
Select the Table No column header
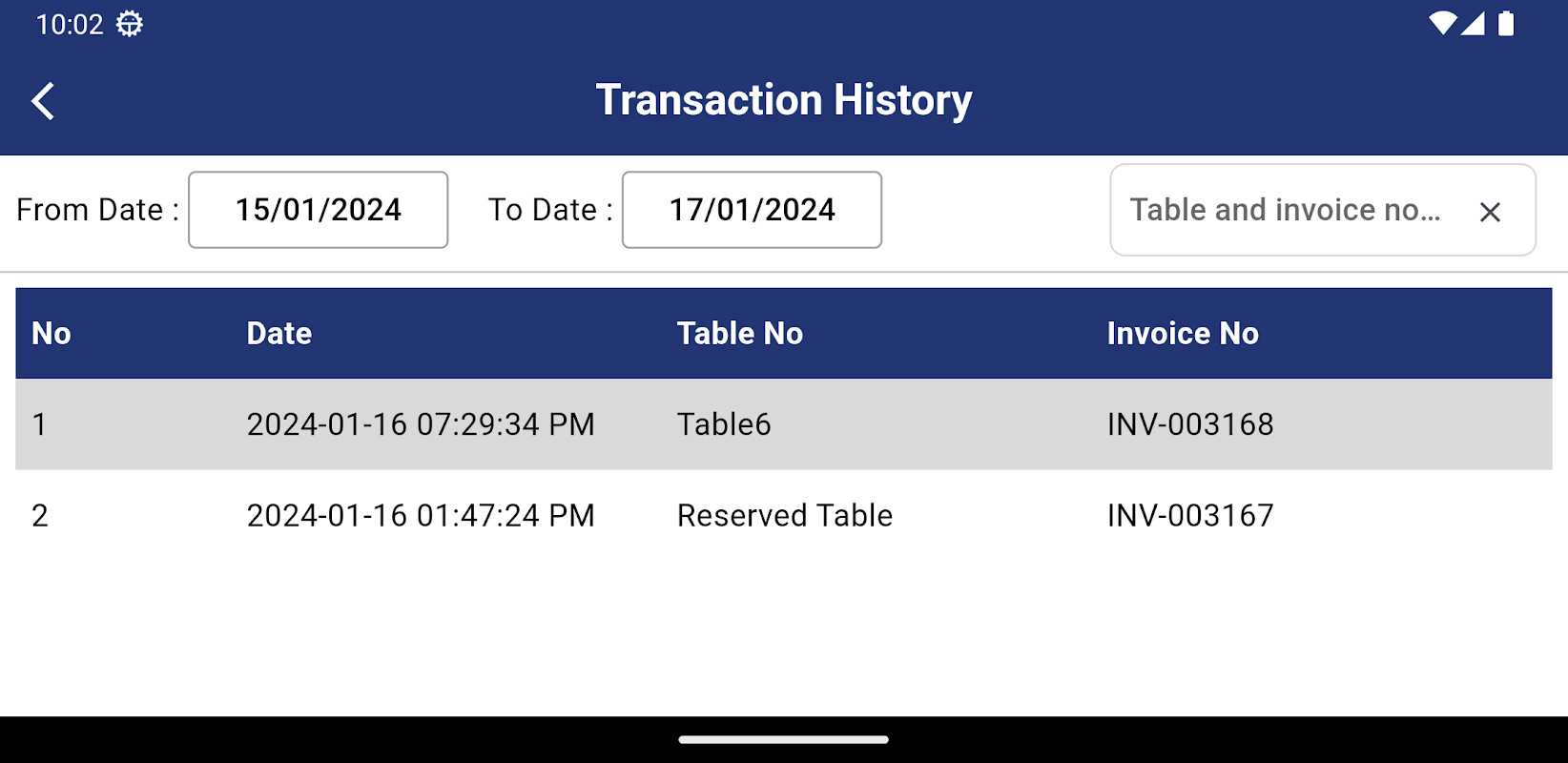pyautogui.click(x=739, y=334)
